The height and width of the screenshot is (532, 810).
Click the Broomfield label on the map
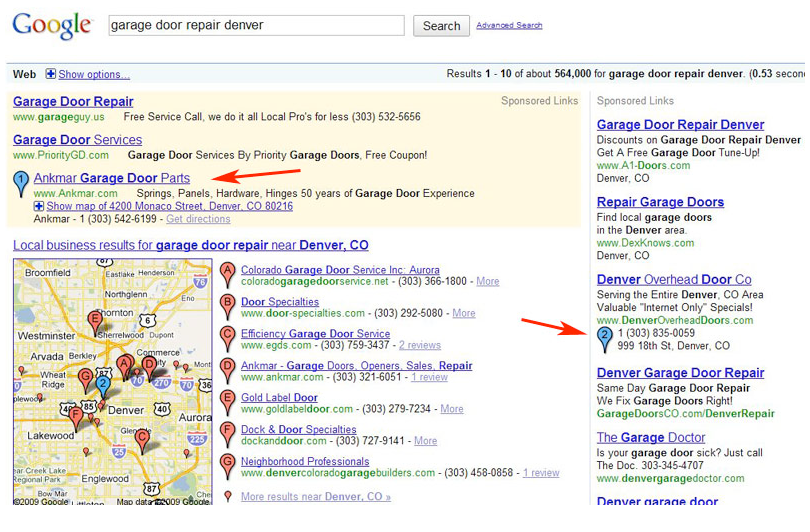(48, 273)
